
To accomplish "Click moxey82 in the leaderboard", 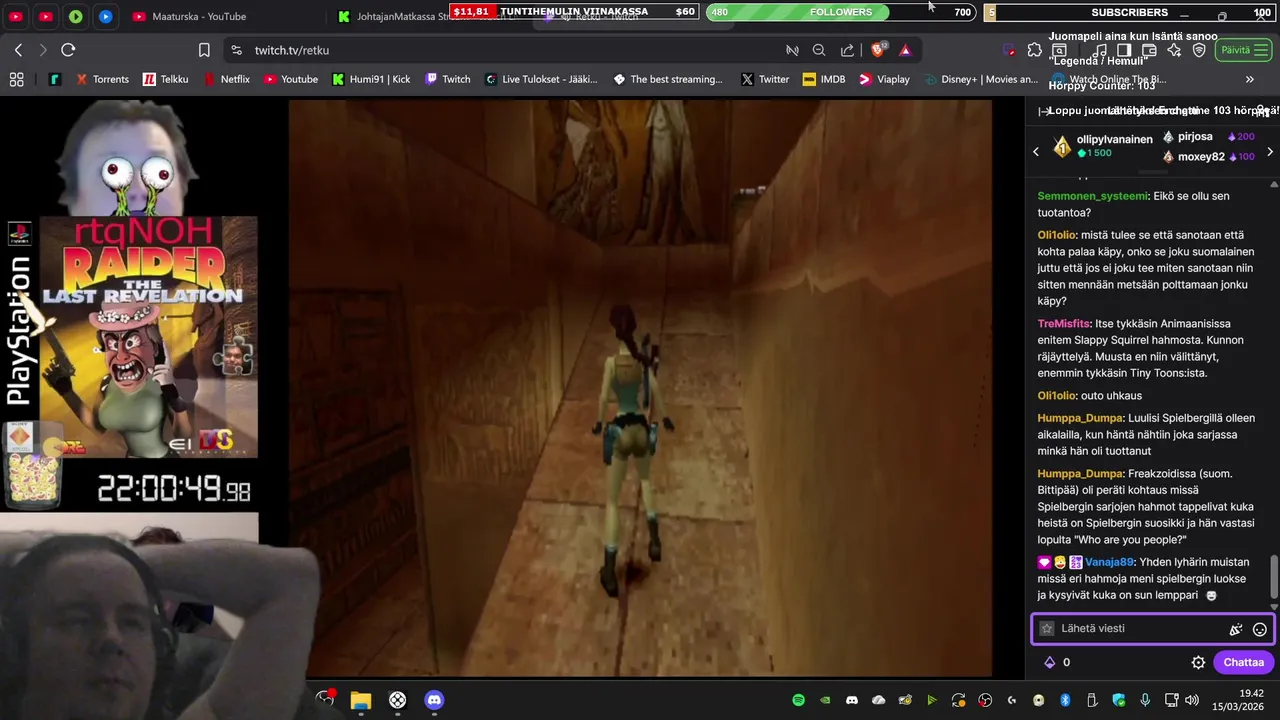I will click(x=1201, y=157).
